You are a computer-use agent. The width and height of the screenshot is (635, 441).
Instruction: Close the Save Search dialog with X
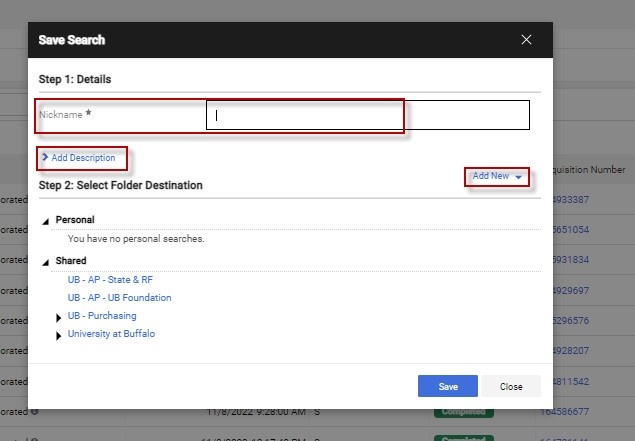coord(527,40)
